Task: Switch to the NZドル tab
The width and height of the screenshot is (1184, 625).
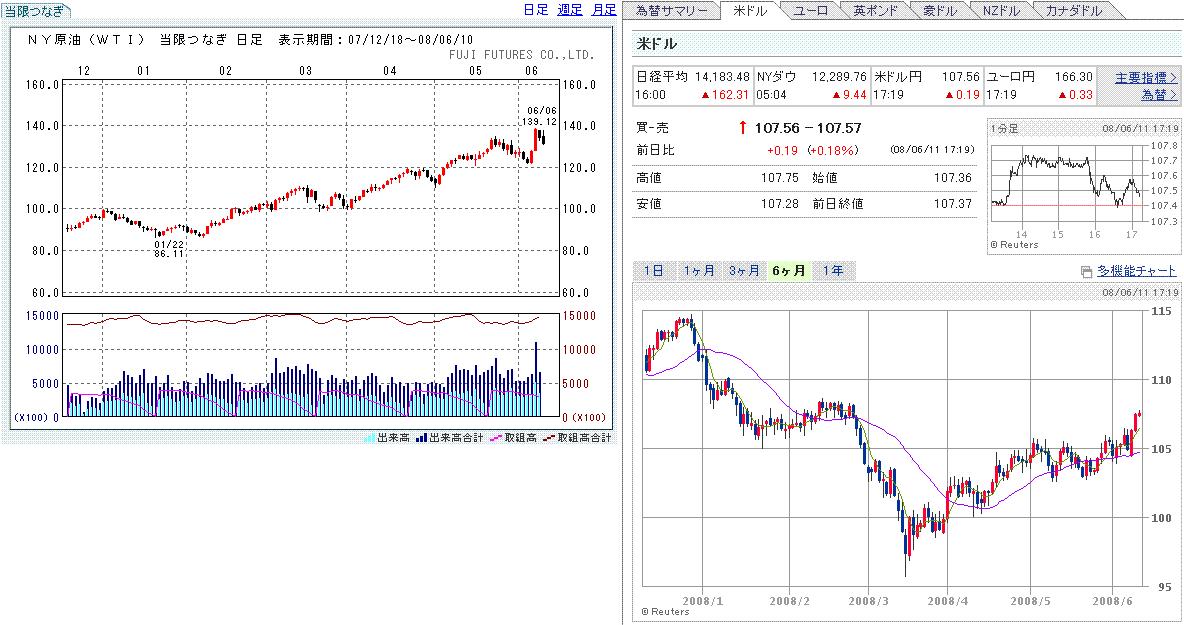Action: [x=1001, y=11]
